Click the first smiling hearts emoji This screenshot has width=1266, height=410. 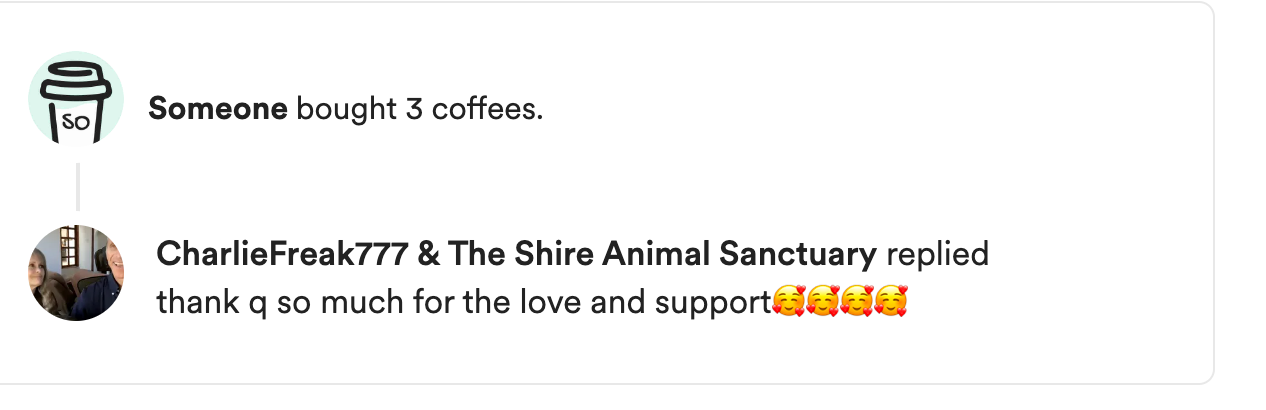click(x=790, y=301)
